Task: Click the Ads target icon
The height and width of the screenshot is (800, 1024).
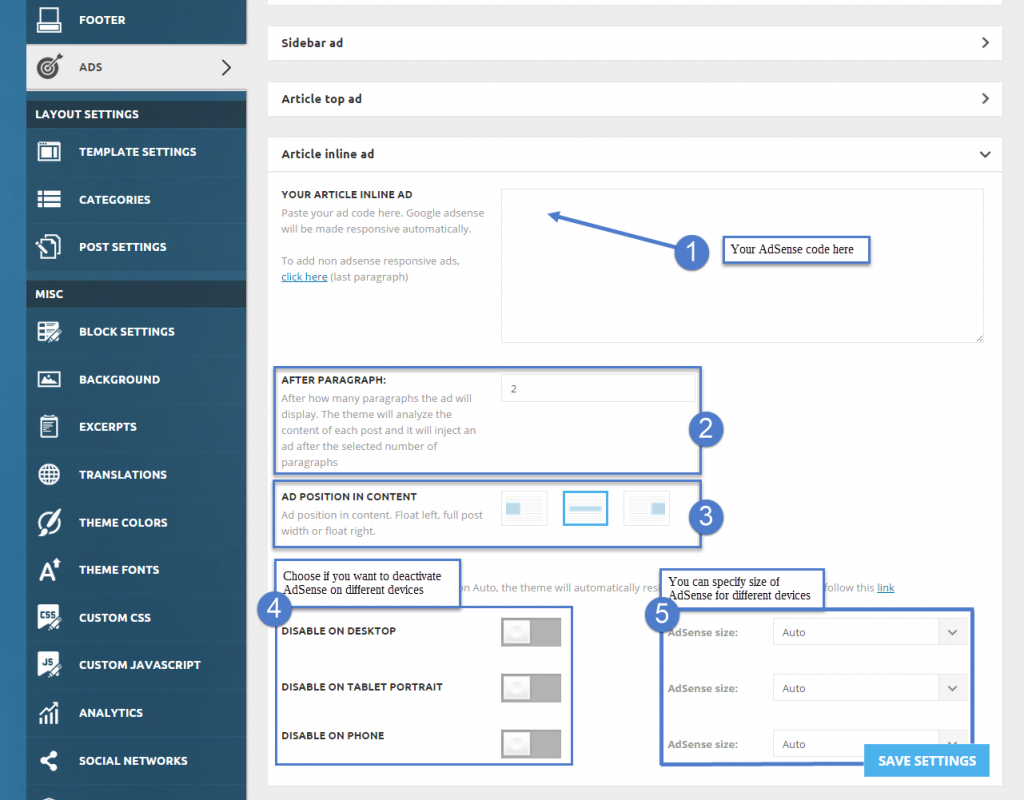Action: tap(49, 67)
